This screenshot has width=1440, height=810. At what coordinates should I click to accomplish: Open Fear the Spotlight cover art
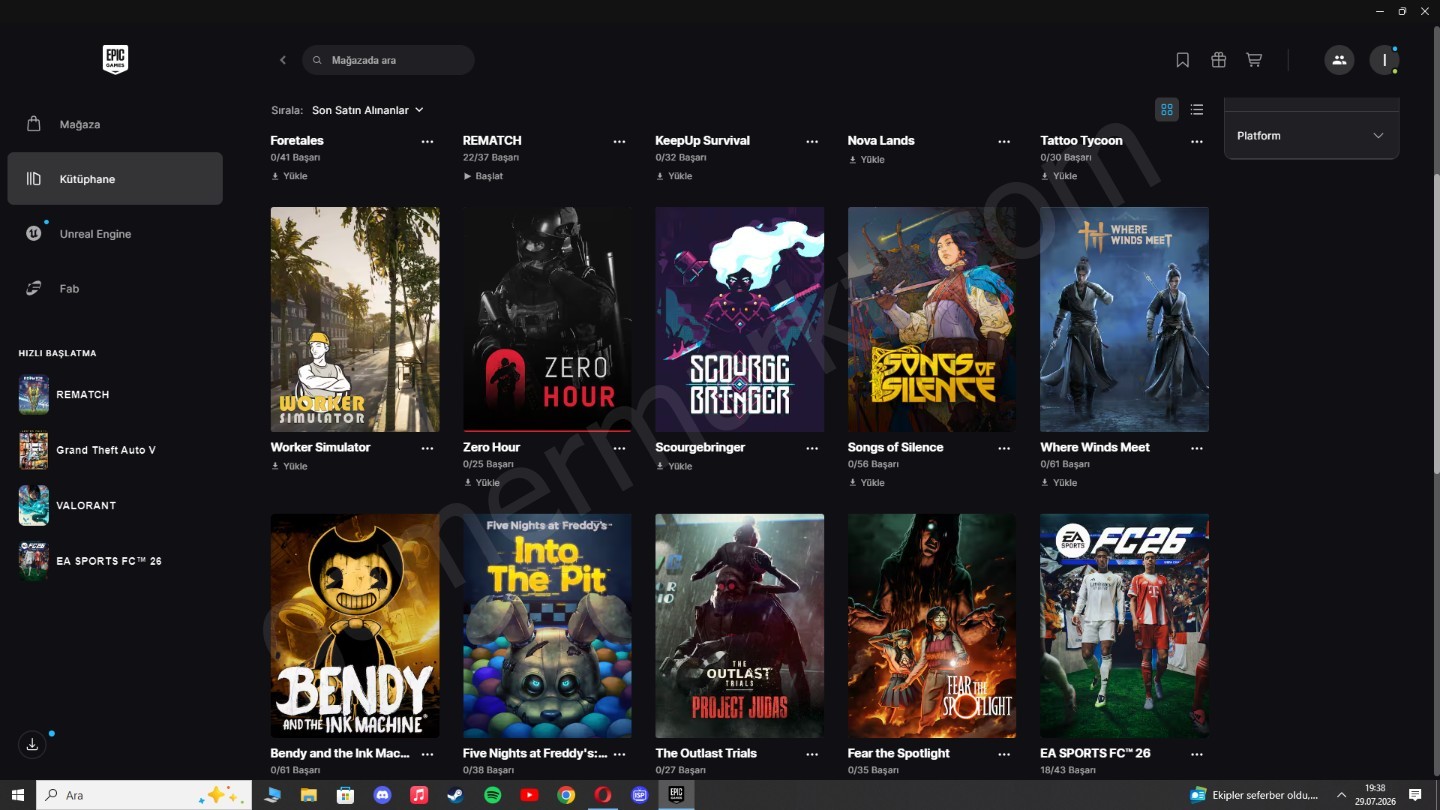(932, 626)
